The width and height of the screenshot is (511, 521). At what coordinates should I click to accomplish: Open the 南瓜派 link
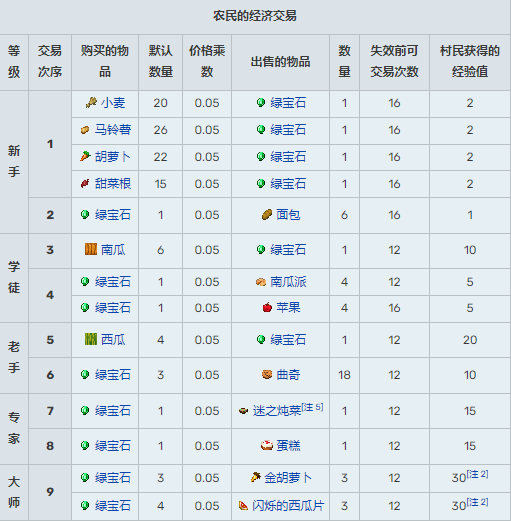(x=288, y=282)
